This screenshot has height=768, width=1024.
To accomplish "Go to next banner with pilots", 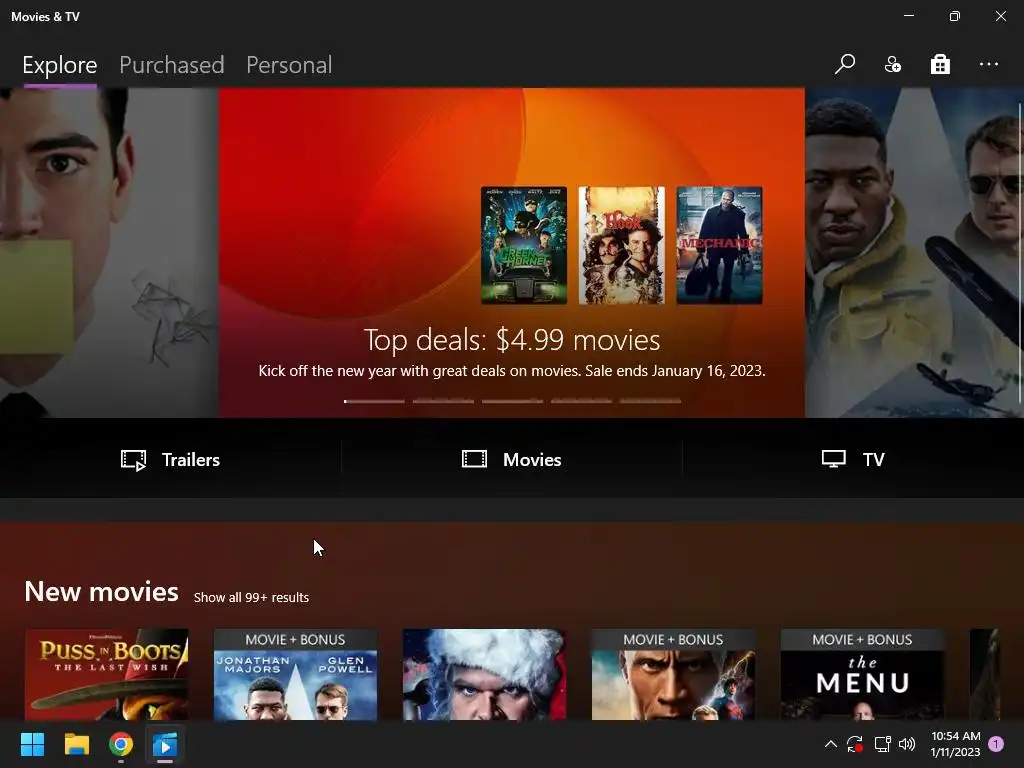I will 912,253.
